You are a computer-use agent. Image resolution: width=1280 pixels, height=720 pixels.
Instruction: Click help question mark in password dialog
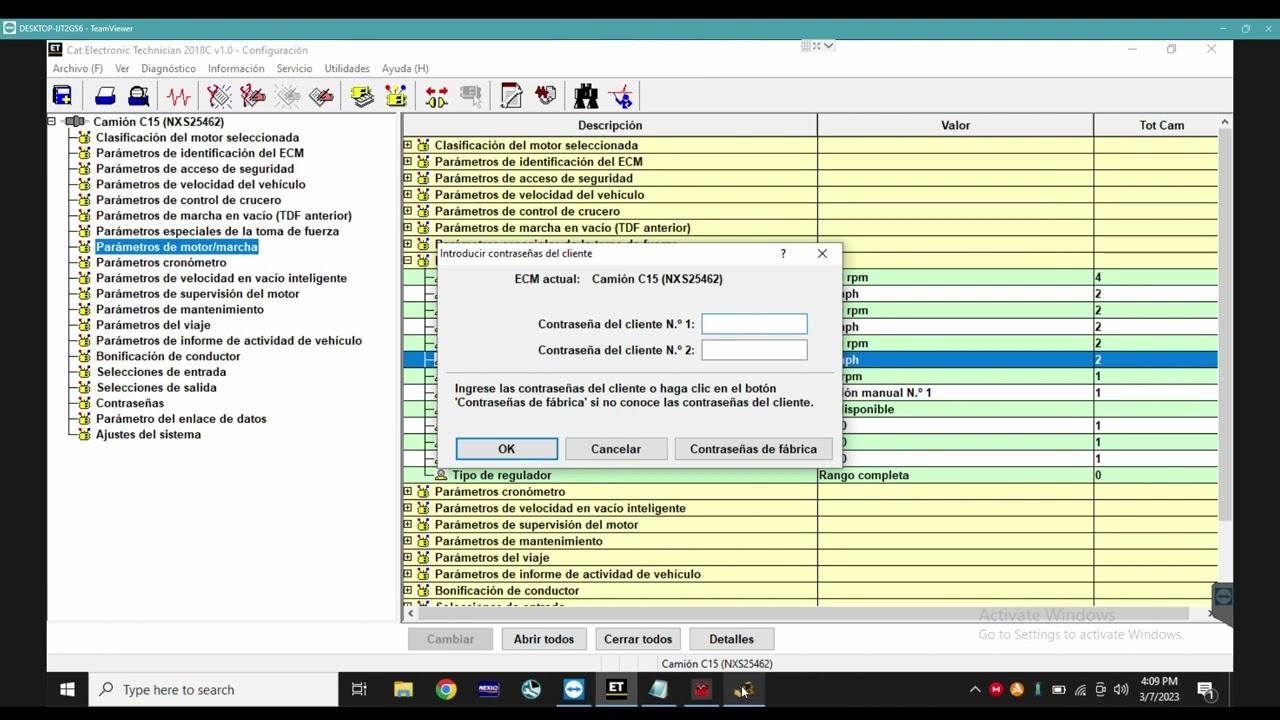[783, 254]
